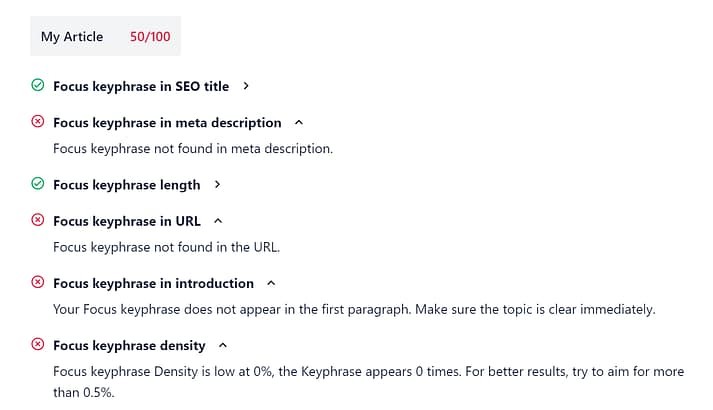Image resolution: width=713 pixels, height=410 pixels.
Task: Expand the SEO title check chevron
Action: pyautogui.click(x=246, y=86)
